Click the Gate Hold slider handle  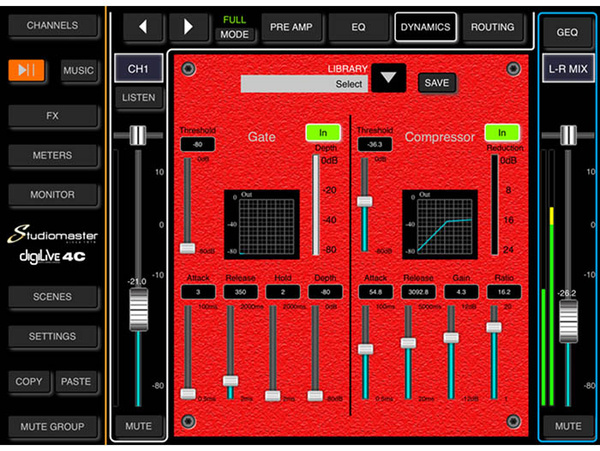(272, 396)
